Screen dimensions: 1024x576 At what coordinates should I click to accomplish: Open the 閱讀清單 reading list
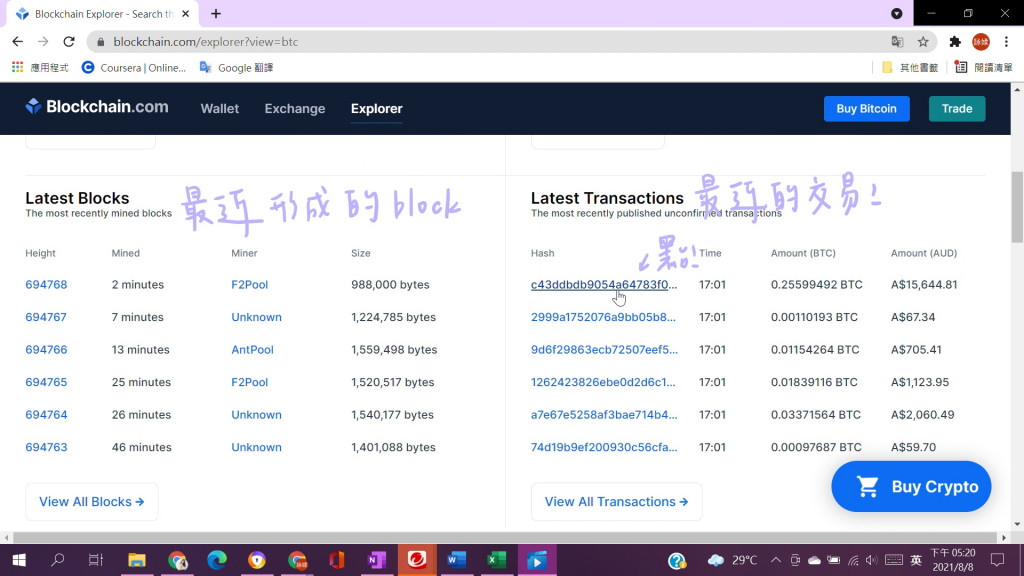(x=984, y=67)
